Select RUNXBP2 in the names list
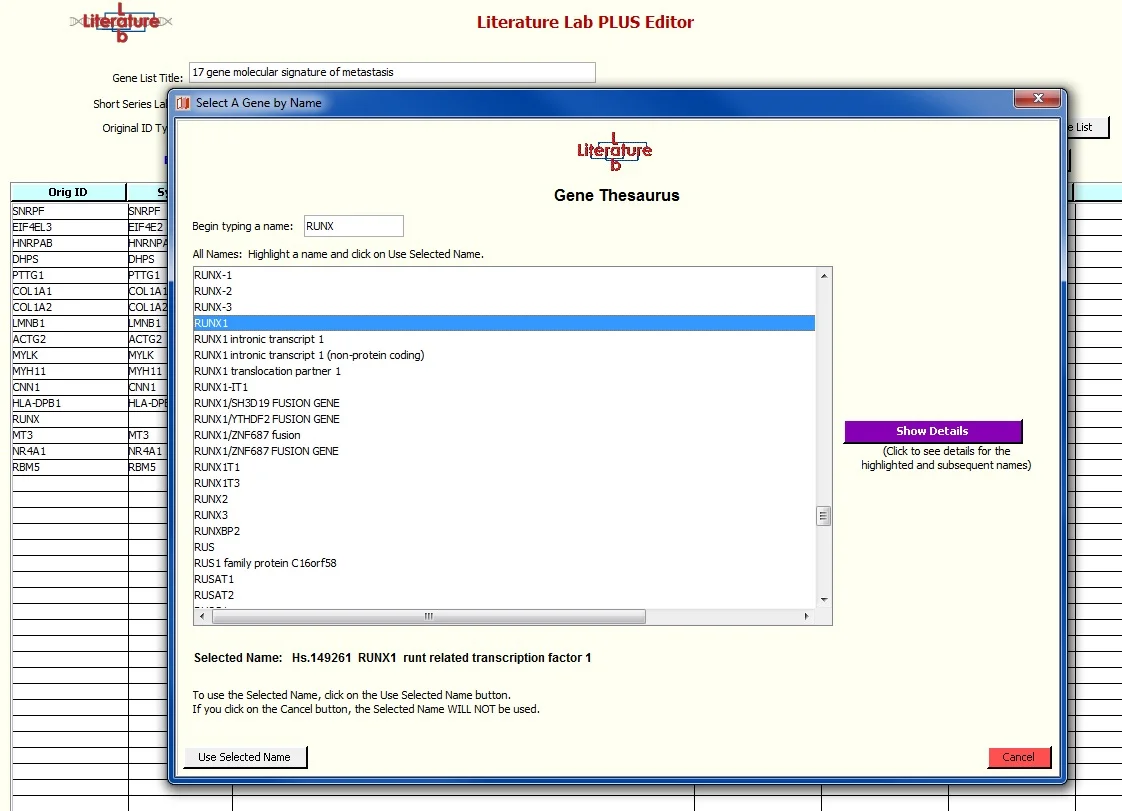Image resolution: width=1122 pixels, height=811 pixels. 504,531
